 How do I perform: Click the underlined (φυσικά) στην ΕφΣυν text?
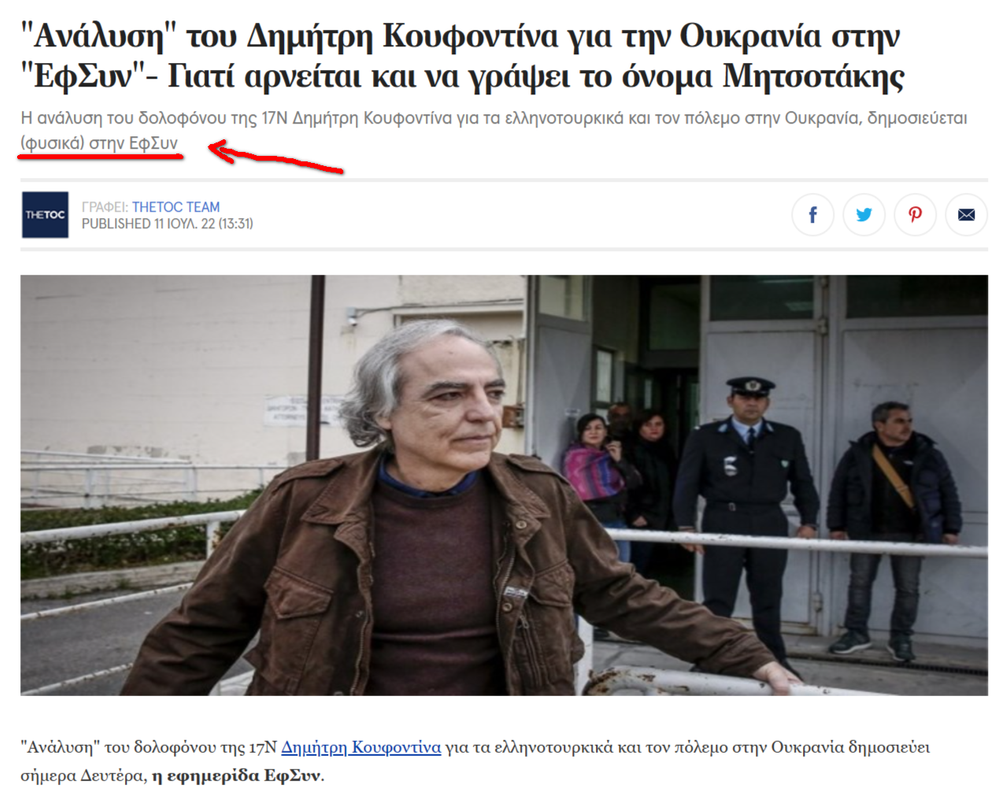pos(99,143)
